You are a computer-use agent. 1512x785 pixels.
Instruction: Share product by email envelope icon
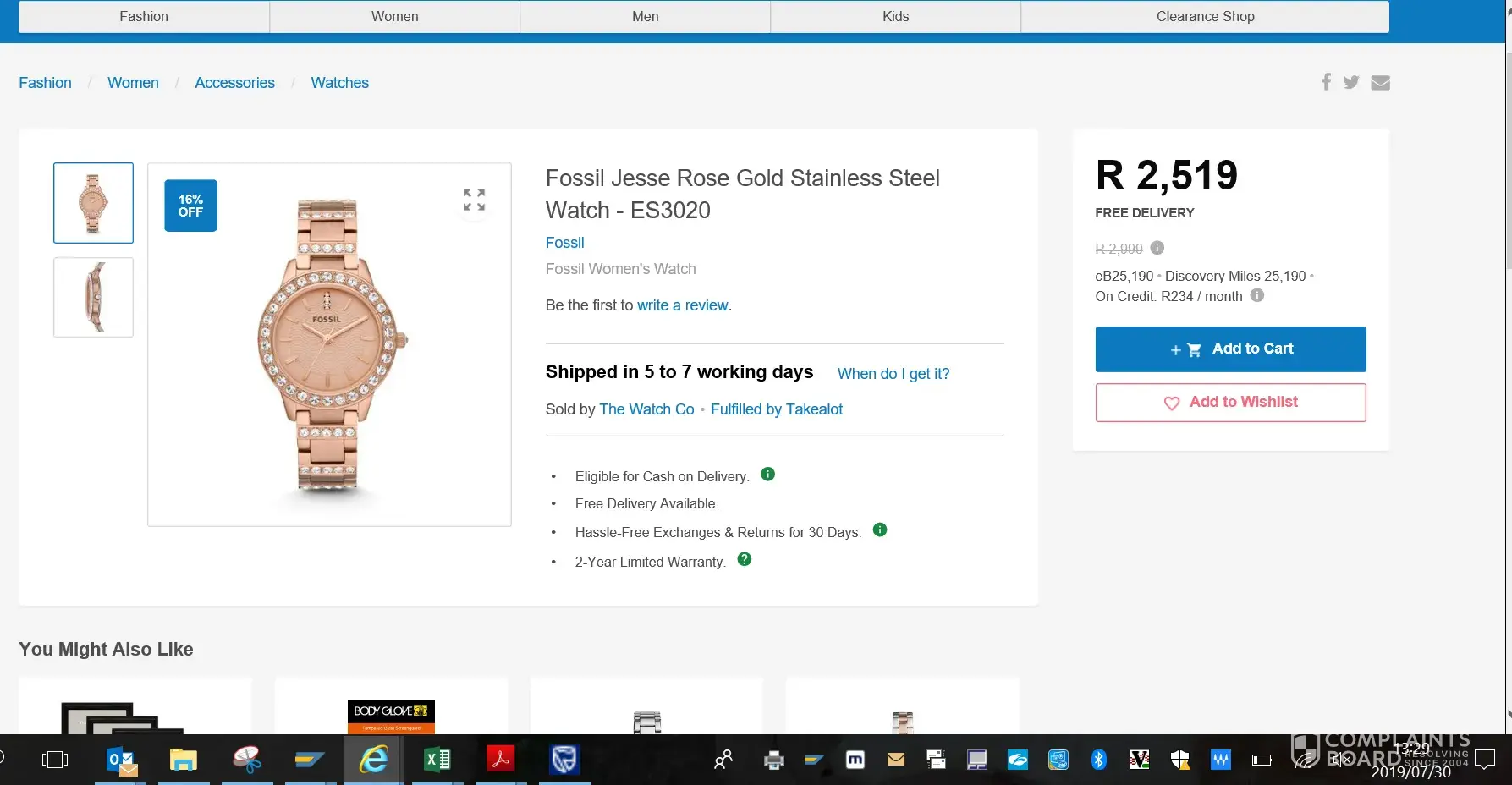1380,82
